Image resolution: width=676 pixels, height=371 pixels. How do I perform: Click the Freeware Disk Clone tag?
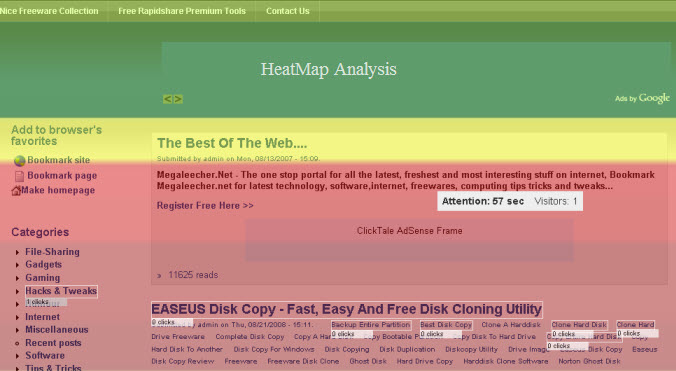[303, 361]
